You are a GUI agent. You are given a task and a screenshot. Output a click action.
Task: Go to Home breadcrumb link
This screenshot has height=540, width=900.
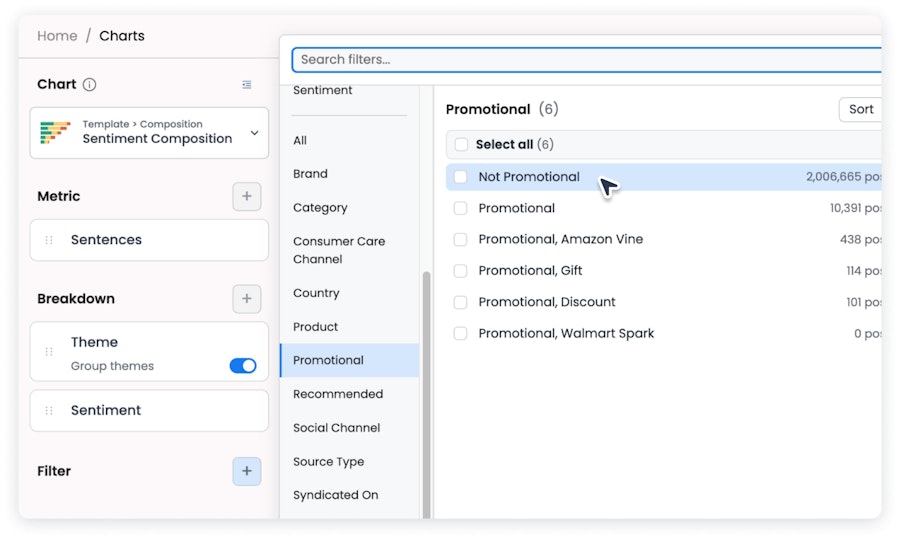click(x=57, y=36)
